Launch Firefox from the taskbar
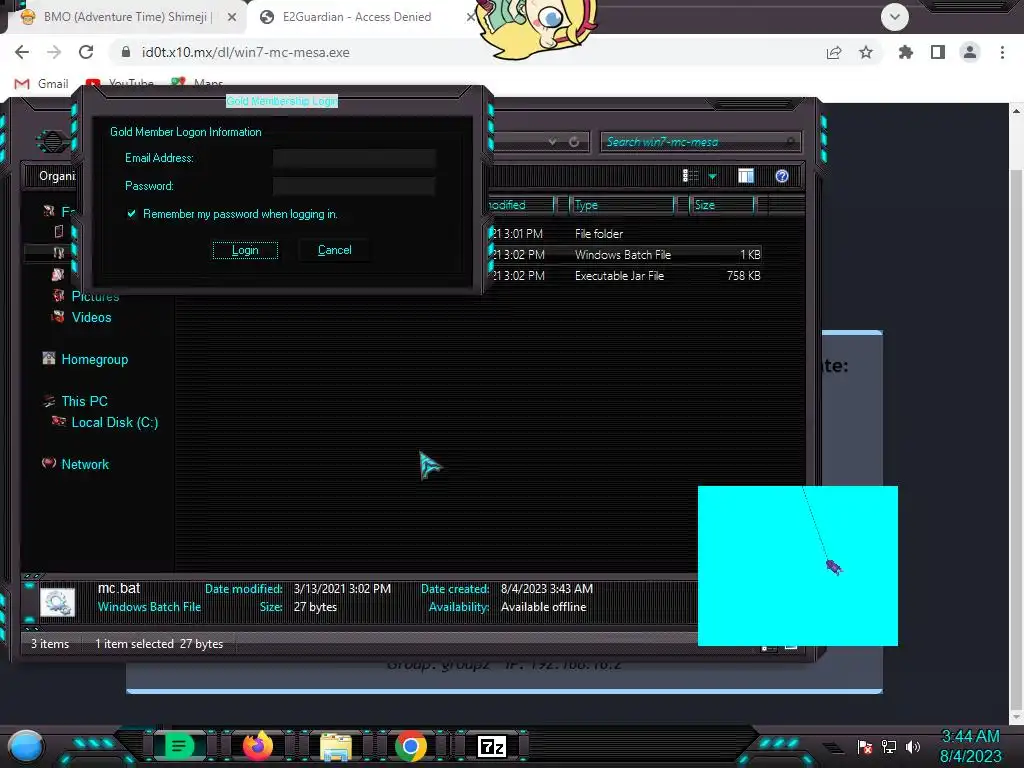1024x768 pixels. pyautogui.click(x=258, y=746)
